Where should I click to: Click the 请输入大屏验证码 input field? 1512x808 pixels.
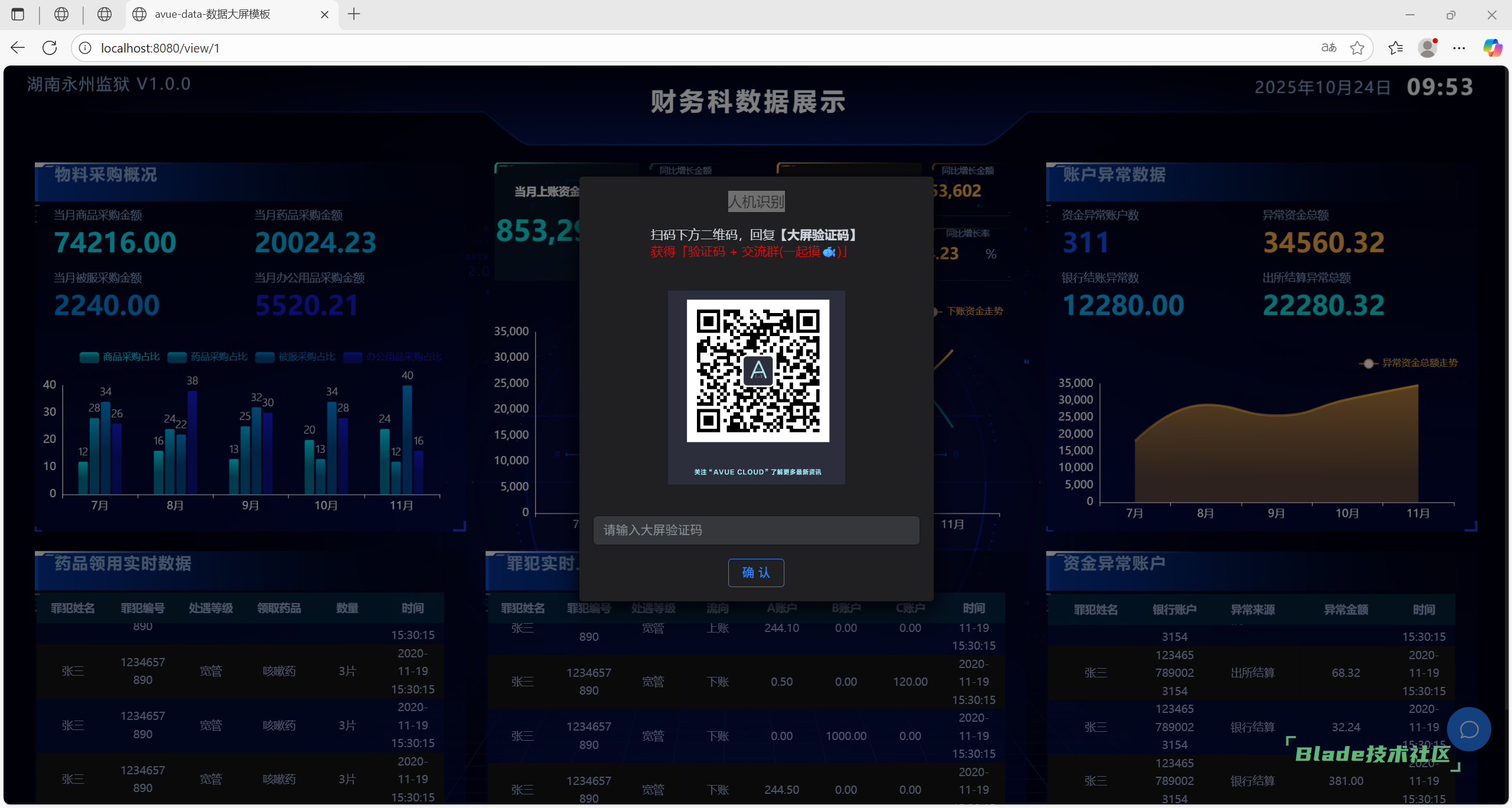click(x=756, y=530)
